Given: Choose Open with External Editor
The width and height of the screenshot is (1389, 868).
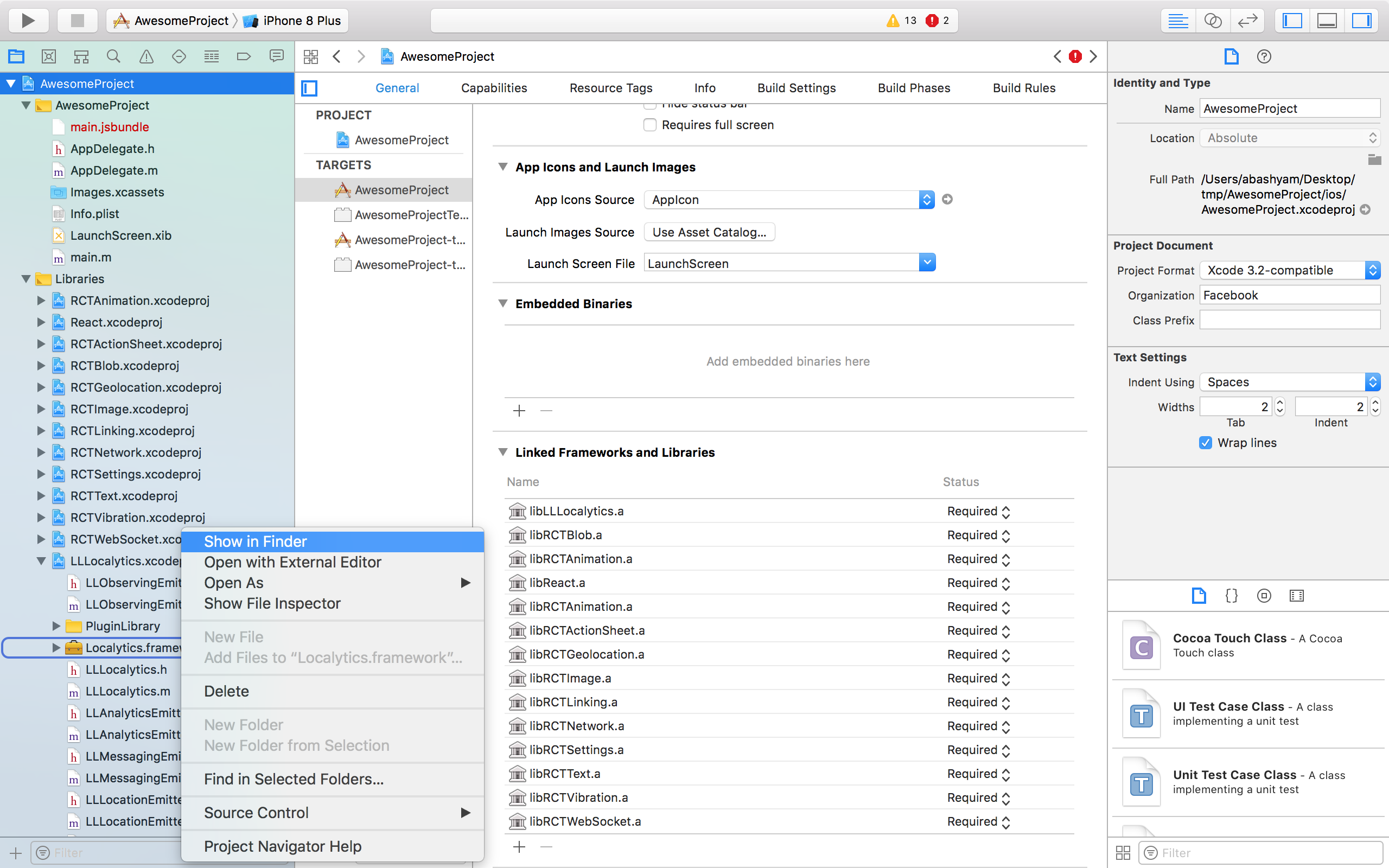Looking at the screenshot, I should pos(333,562).
